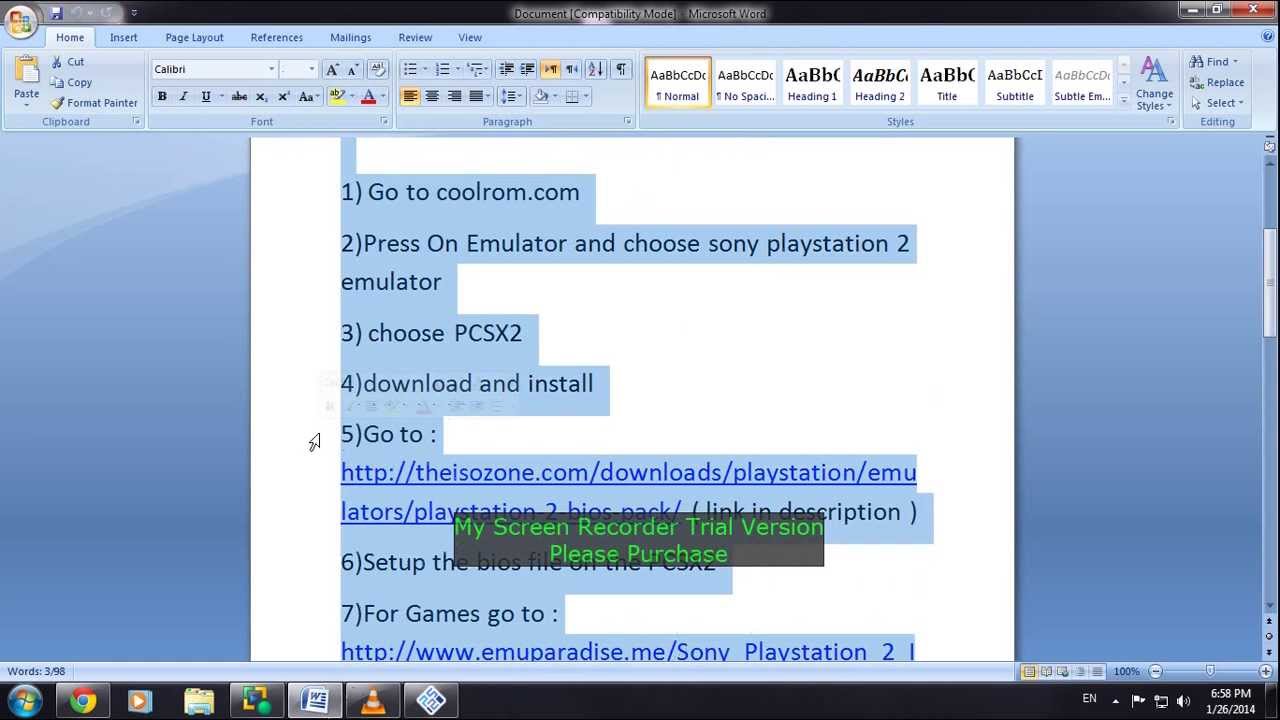The image size is (1280, 720).
Task: Align text left
Action: click(410, 96)
